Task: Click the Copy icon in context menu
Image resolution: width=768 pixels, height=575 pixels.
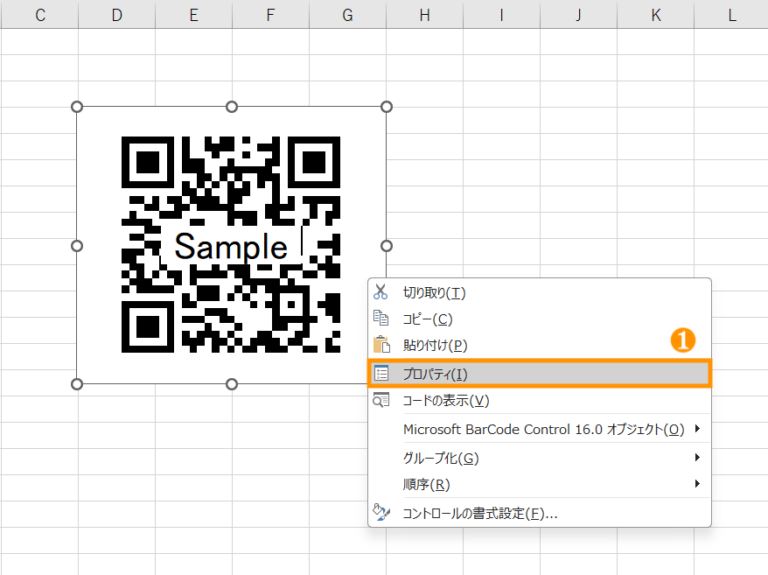Action: 380,318
